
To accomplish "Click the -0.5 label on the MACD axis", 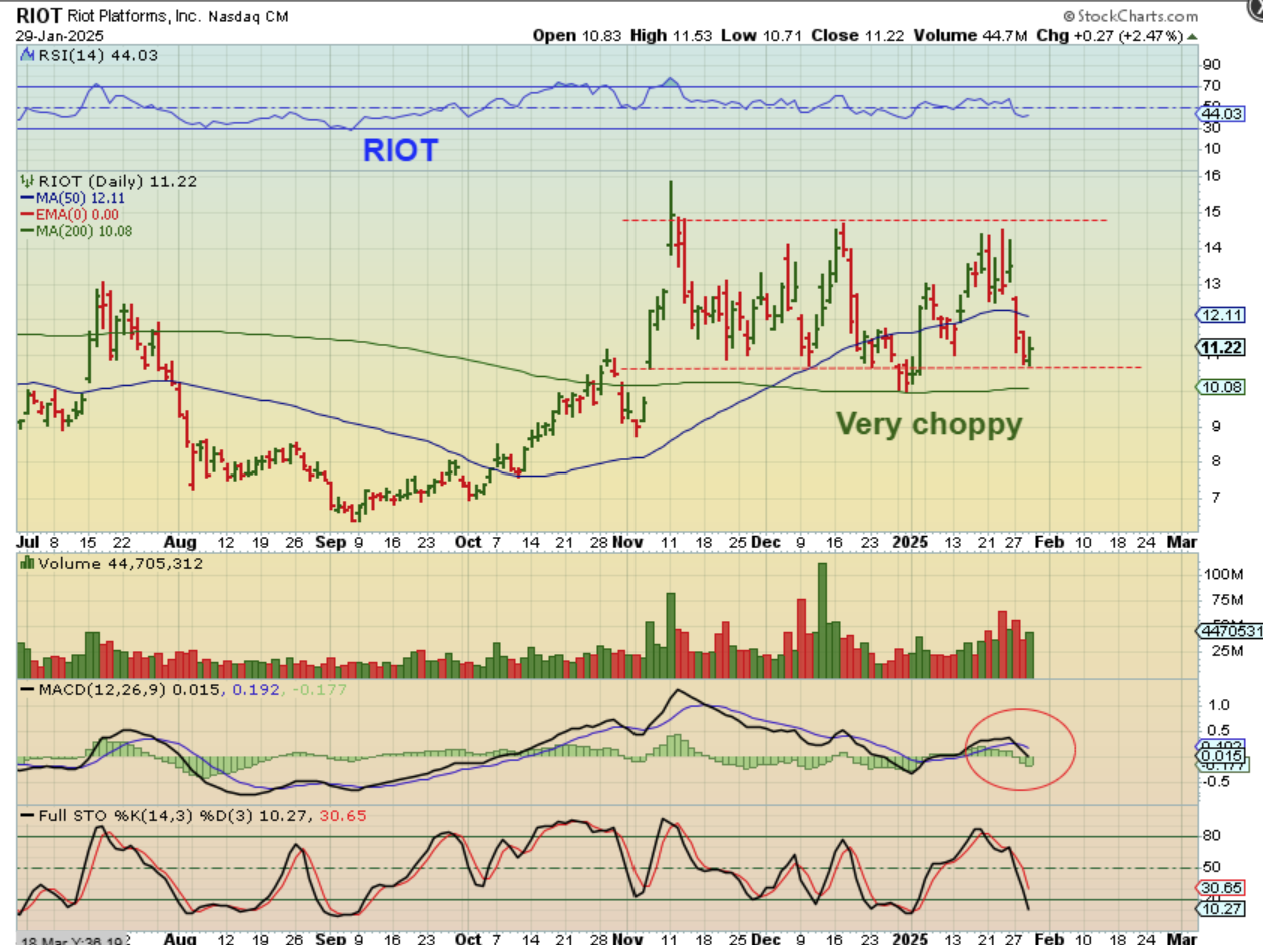I will point(1215,782).
